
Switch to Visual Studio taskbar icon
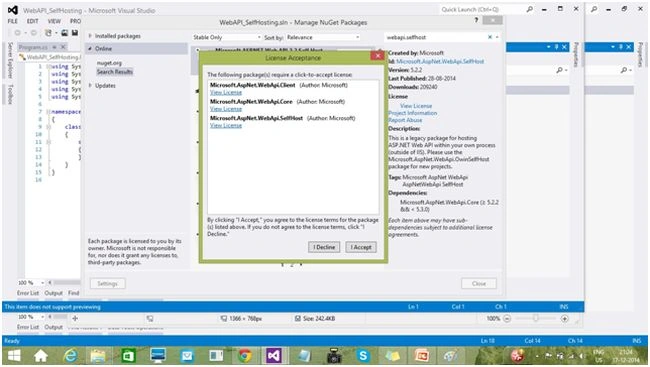point(274,355)
